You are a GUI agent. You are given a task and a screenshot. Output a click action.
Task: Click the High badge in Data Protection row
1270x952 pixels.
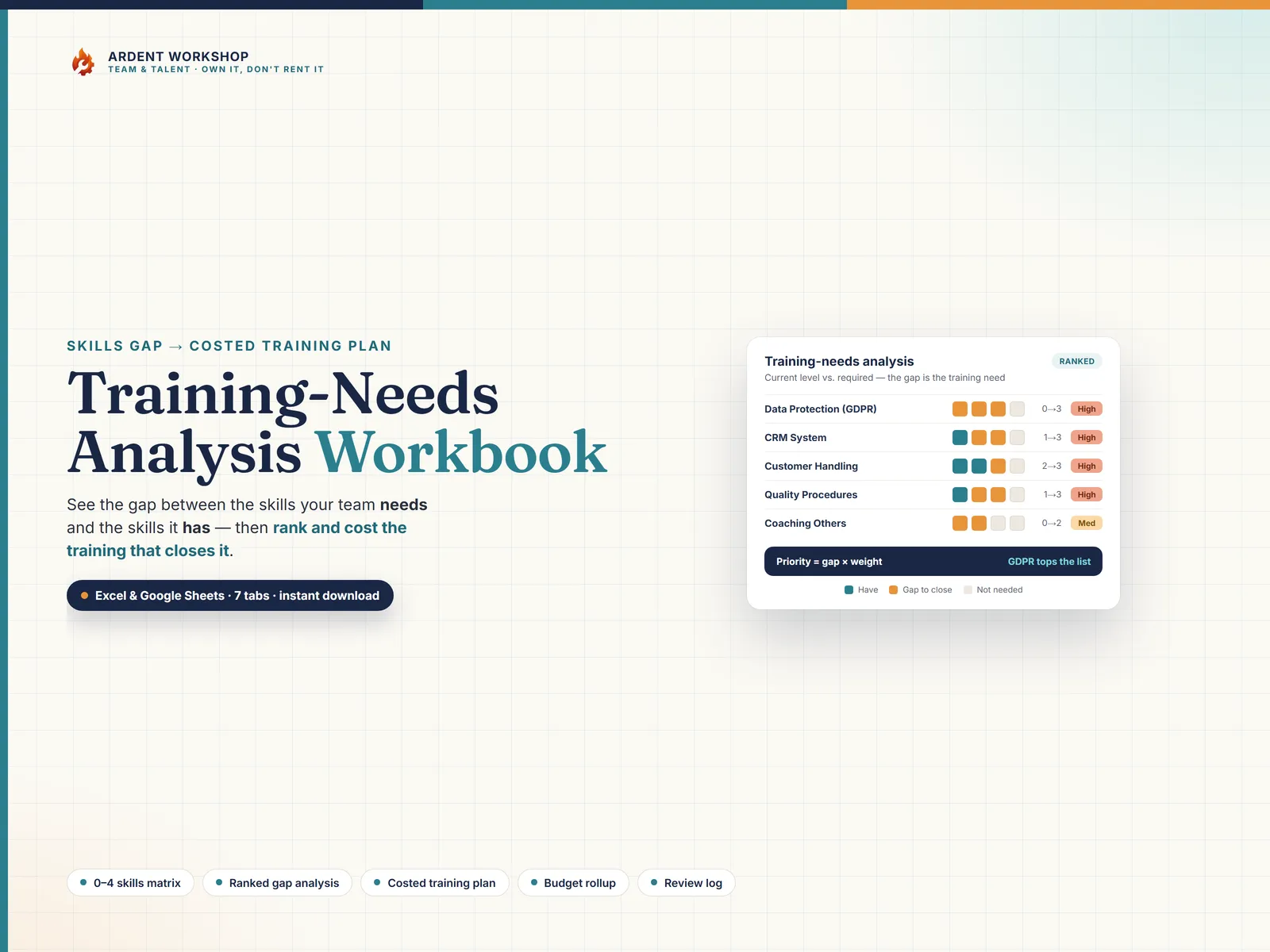(1087, 409)
